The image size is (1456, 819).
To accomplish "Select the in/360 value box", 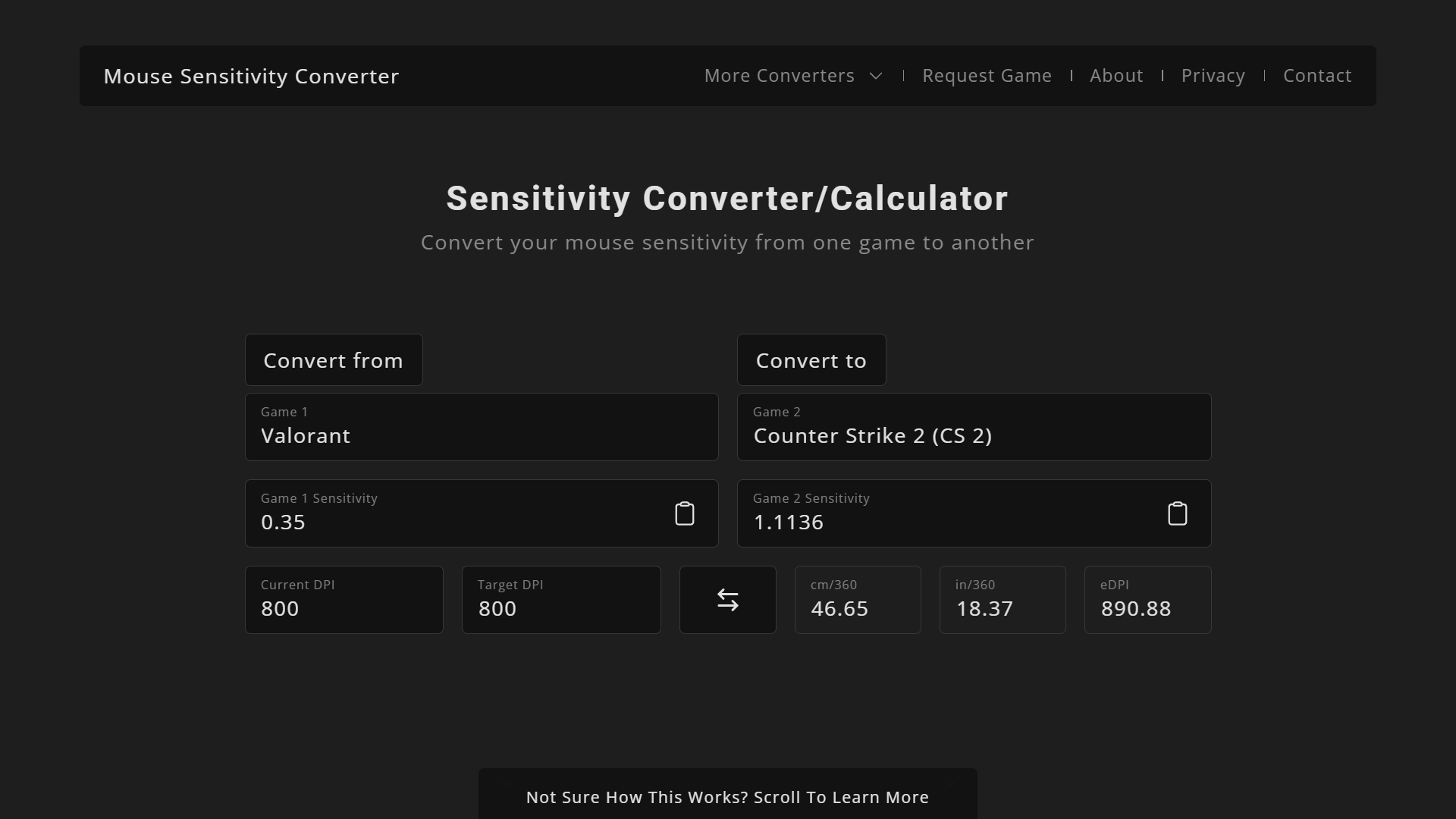I will [1002, 600].
